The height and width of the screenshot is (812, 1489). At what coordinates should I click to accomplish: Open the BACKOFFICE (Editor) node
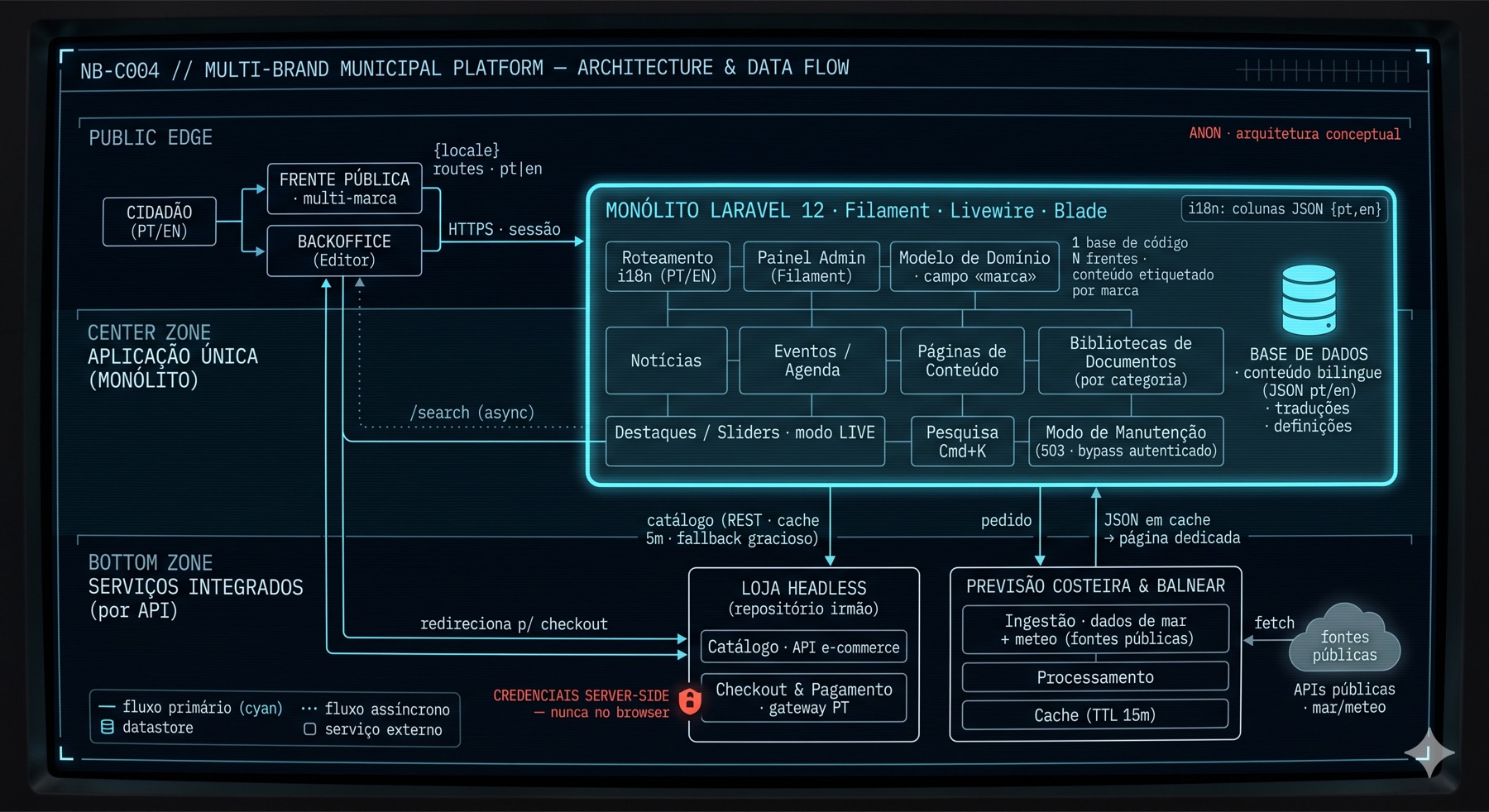(x=344, y=251)
